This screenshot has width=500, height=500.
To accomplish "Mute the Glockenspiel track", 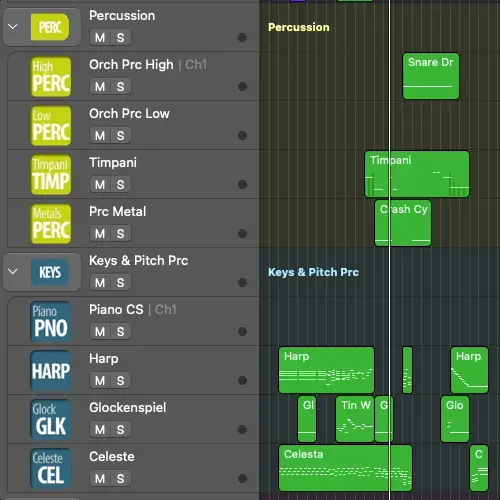I will click(100, 430).
